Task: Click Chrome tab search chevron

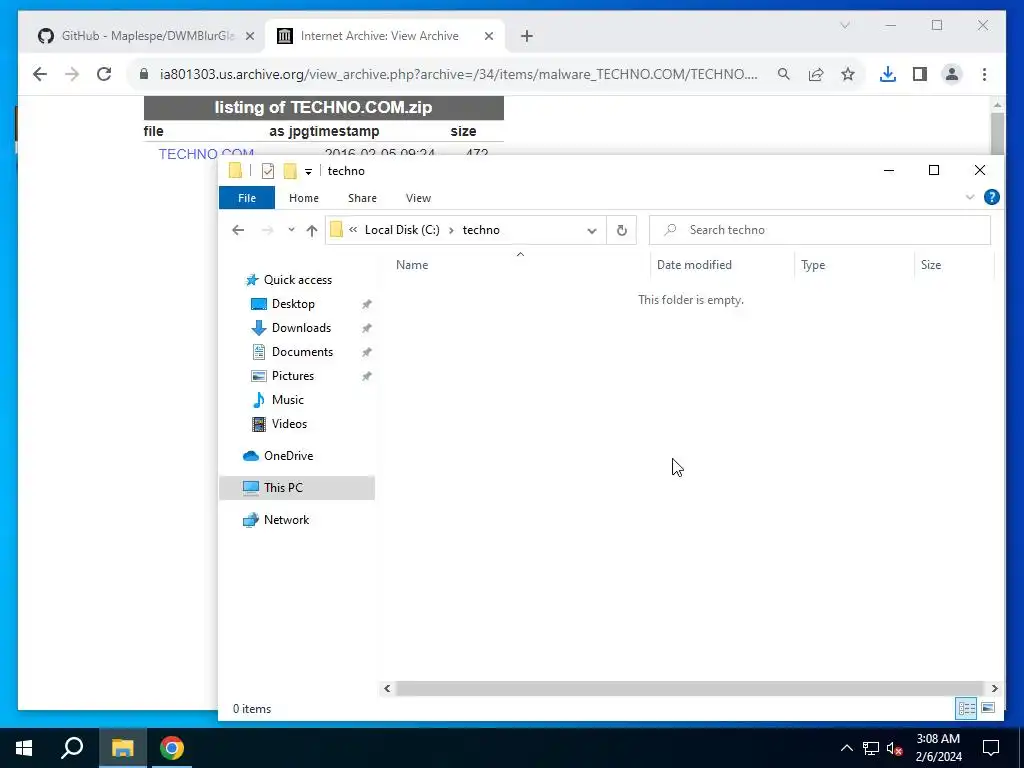Action: coord(844,25)
